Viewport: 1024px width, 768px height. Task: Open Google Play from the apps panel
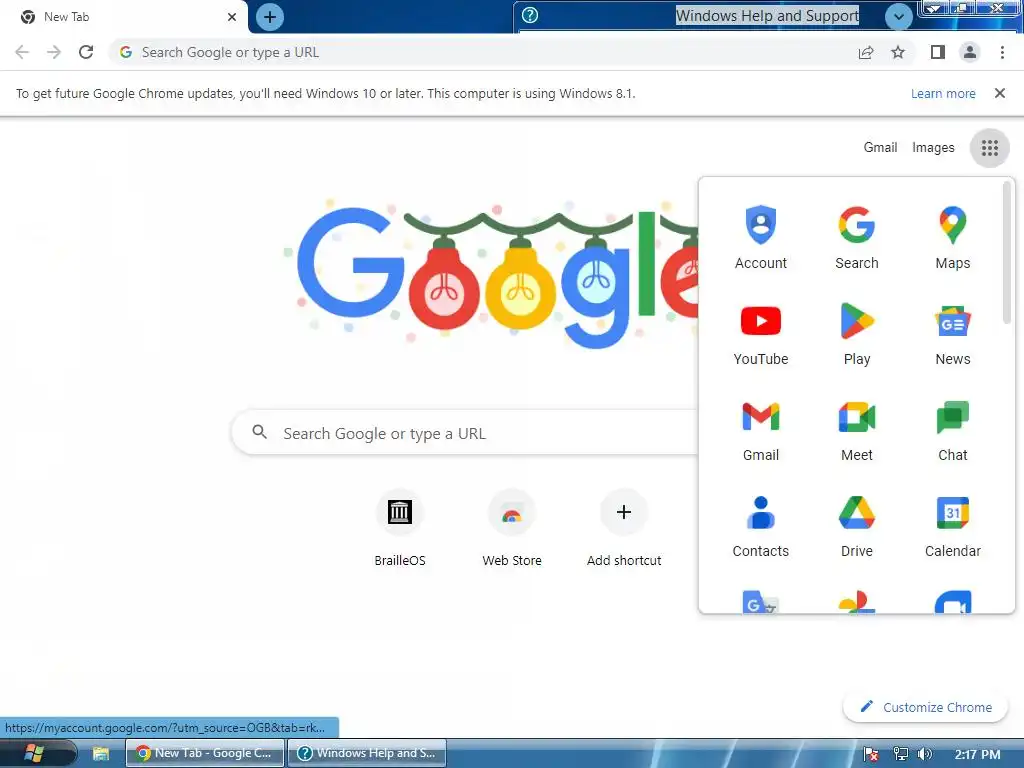[x=856, y=334]
